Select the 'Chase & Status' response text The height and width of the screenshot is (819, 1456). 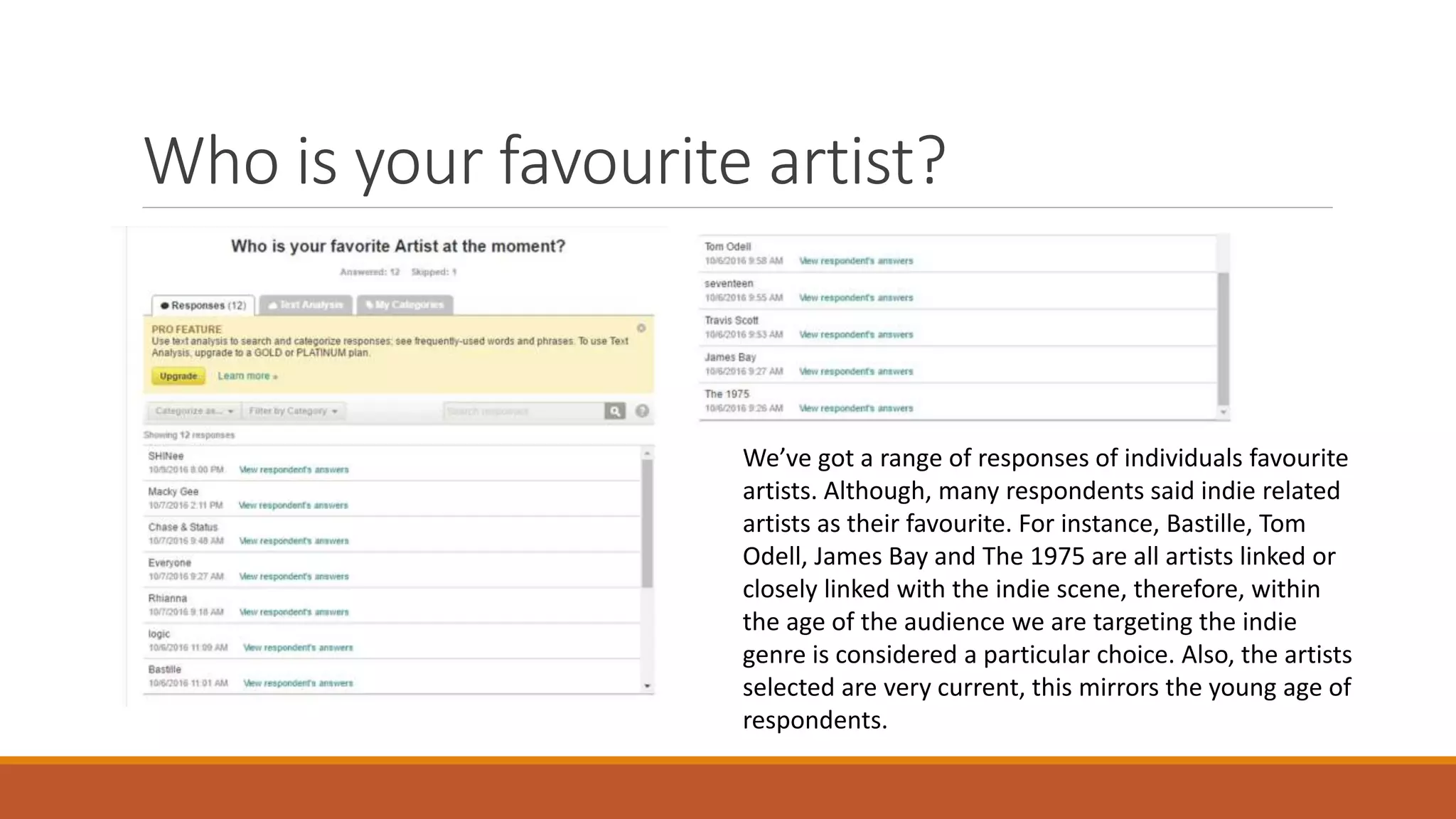183,527
